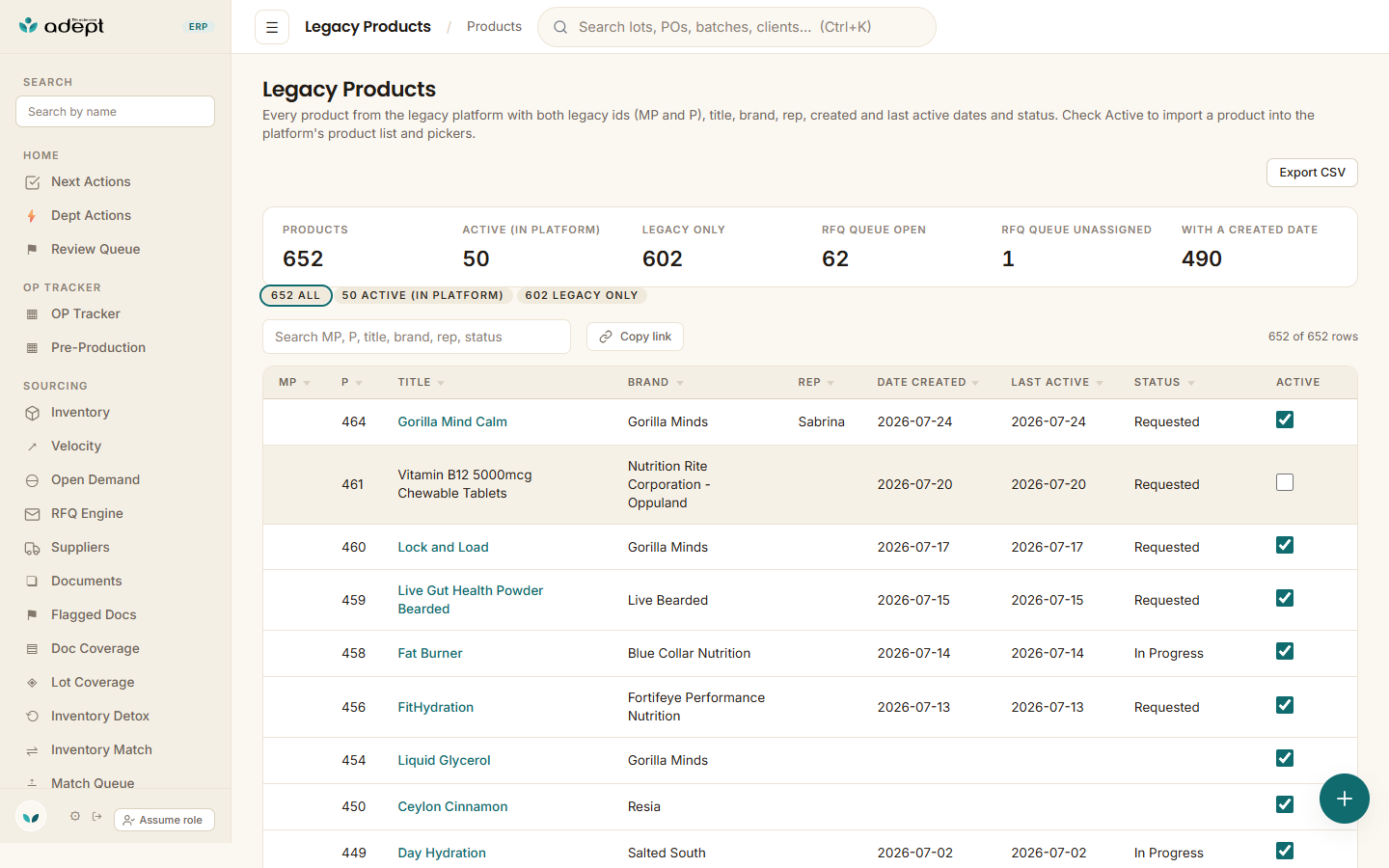This screenshot has width=1389, height=868.
Task: Open the Status column sort dropdown
Action: pos(1191,383)
